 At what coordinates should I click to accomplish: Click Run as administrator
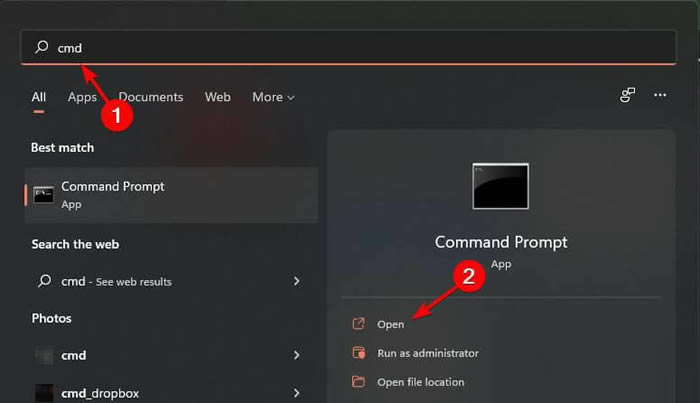pos(428,353)
